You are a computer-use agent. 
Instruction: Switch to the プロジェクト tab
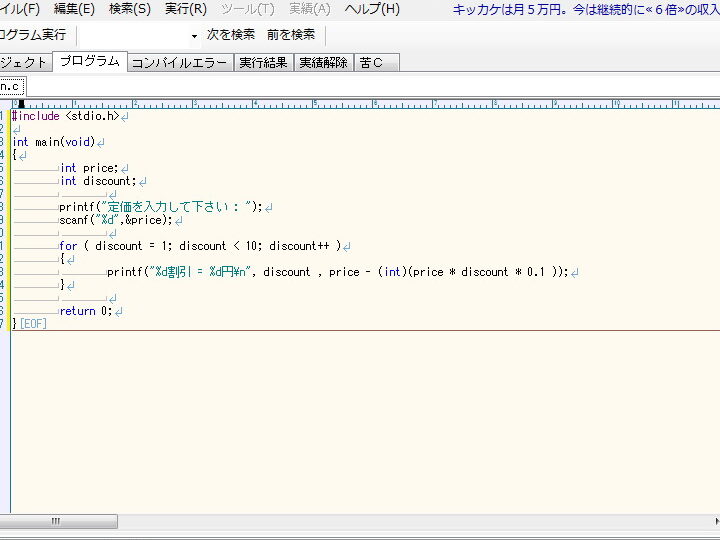click(23, 62)
